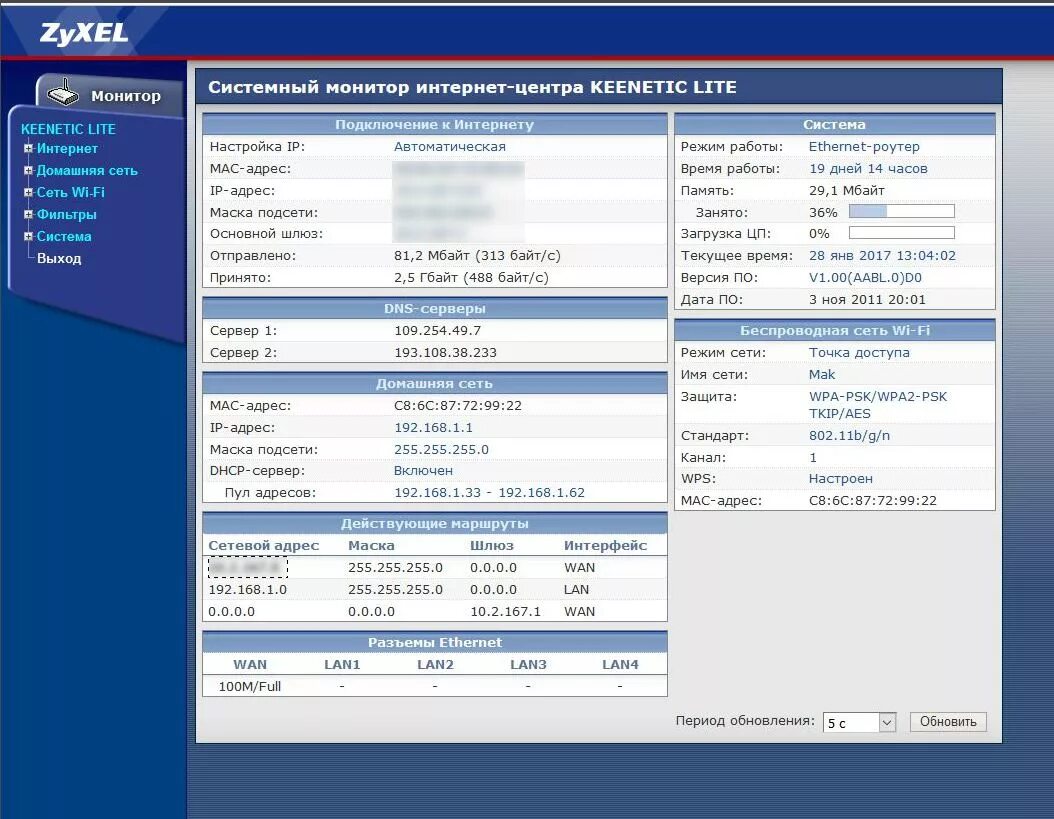Screen dimensions: 1054x819
Task: Click the address pool 192.168.1.33 - 192.168.1.62
Action: click(x=489, y=492)
